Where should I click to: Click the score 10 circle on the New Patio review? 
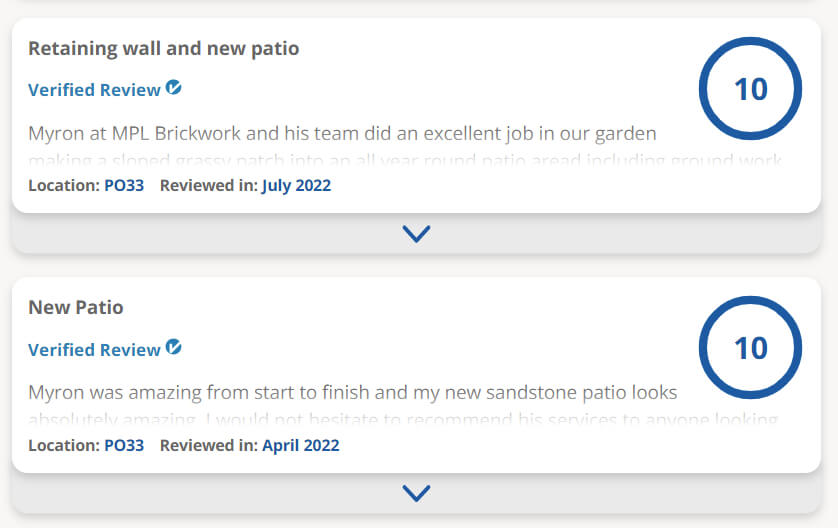[750, 348]
